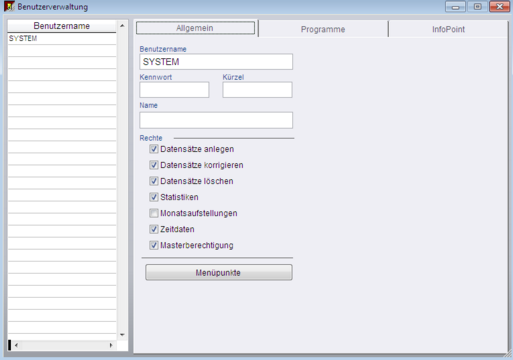This screenshot has width=513, height=360.
Task: Toggle the Zeitdaten checkbox
Action: [x=154, y=229]
